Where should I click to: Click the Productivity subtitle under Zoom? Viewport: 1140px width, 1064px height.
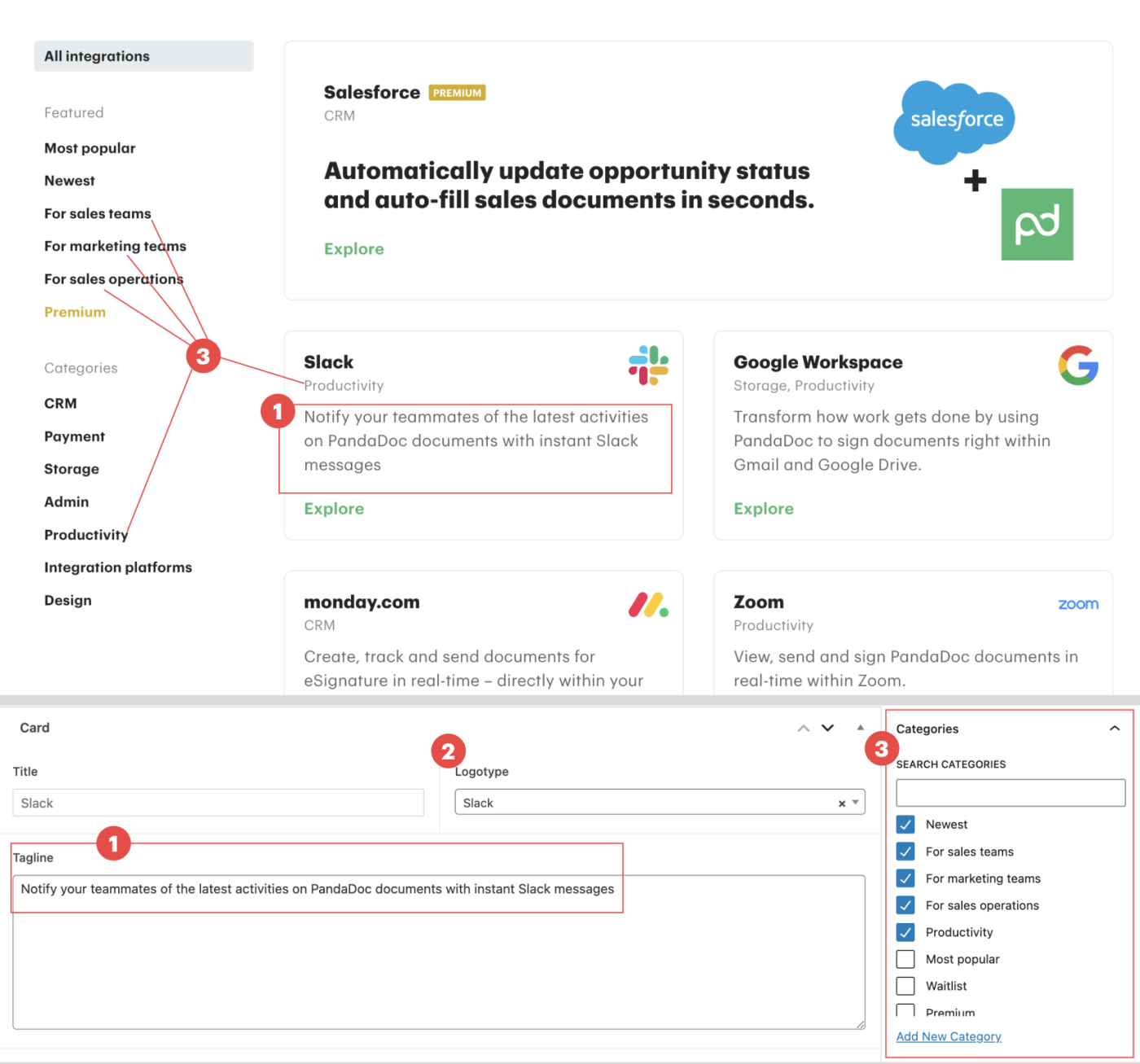774,625
